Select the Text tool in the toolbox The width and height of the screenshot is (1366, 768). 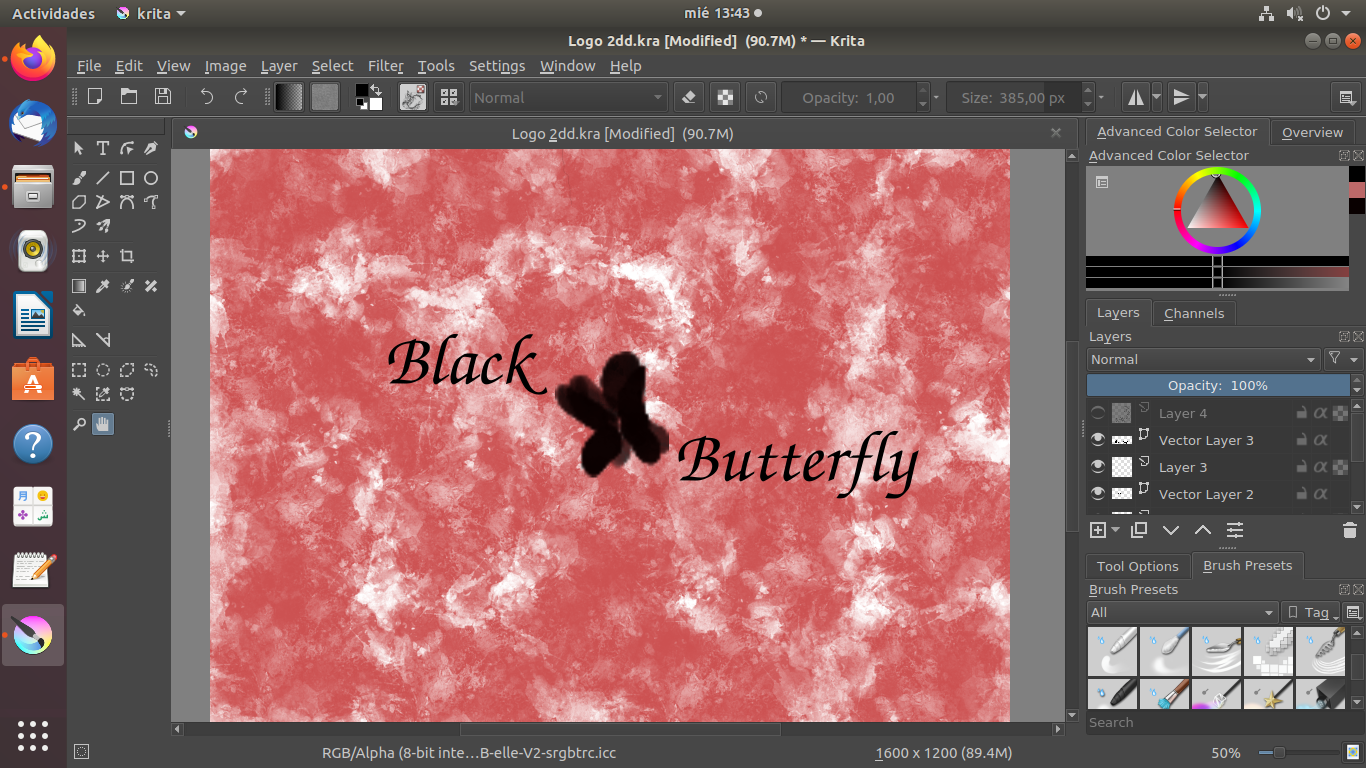pyautogui.click(x=102, y=148)
